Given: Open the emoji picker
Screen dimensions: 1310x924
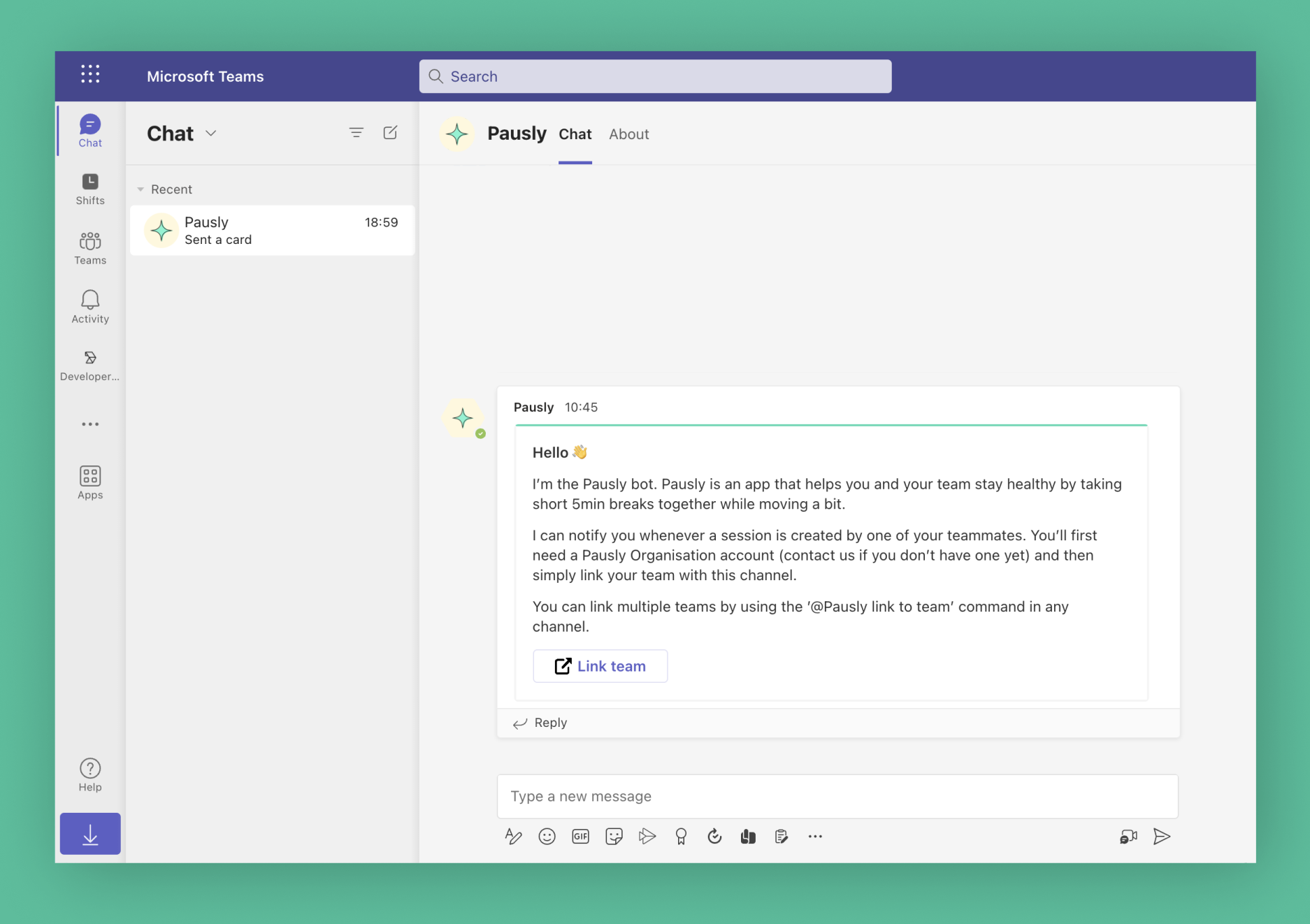Looking at the screenshot, I should click(x=547, y=837).
